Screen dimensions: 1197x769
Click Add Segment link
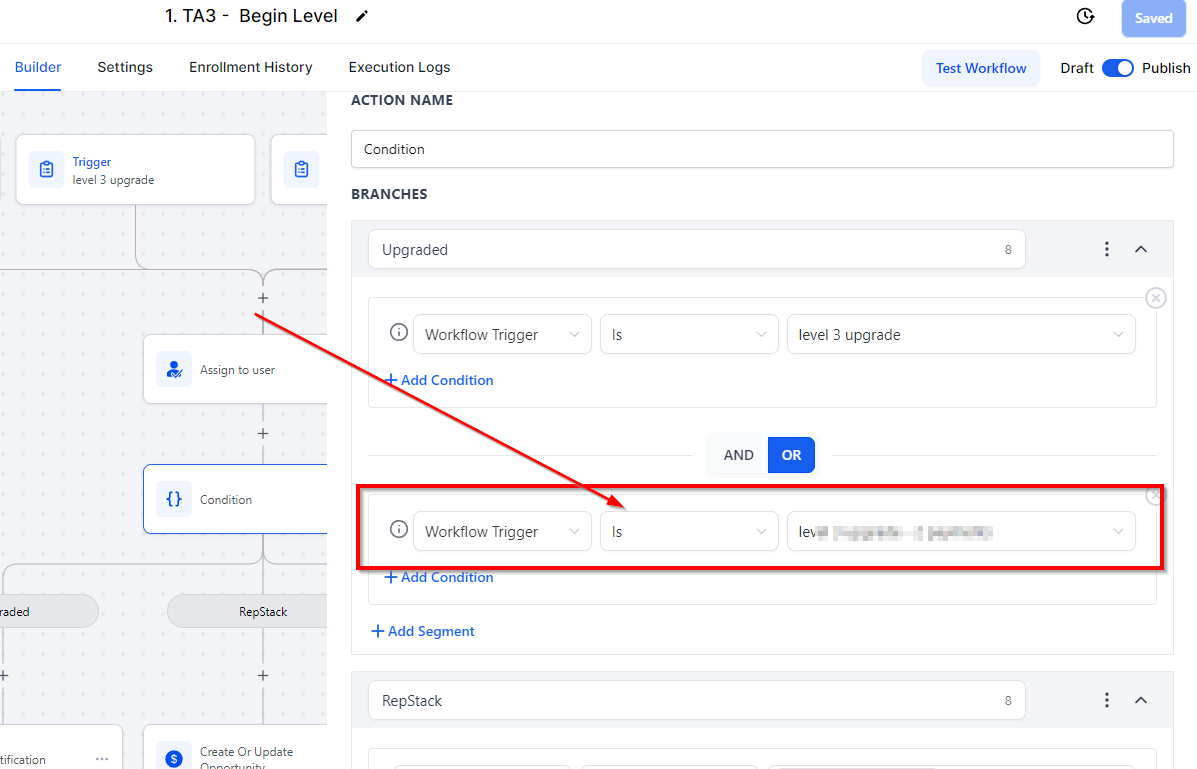(423, 632)
